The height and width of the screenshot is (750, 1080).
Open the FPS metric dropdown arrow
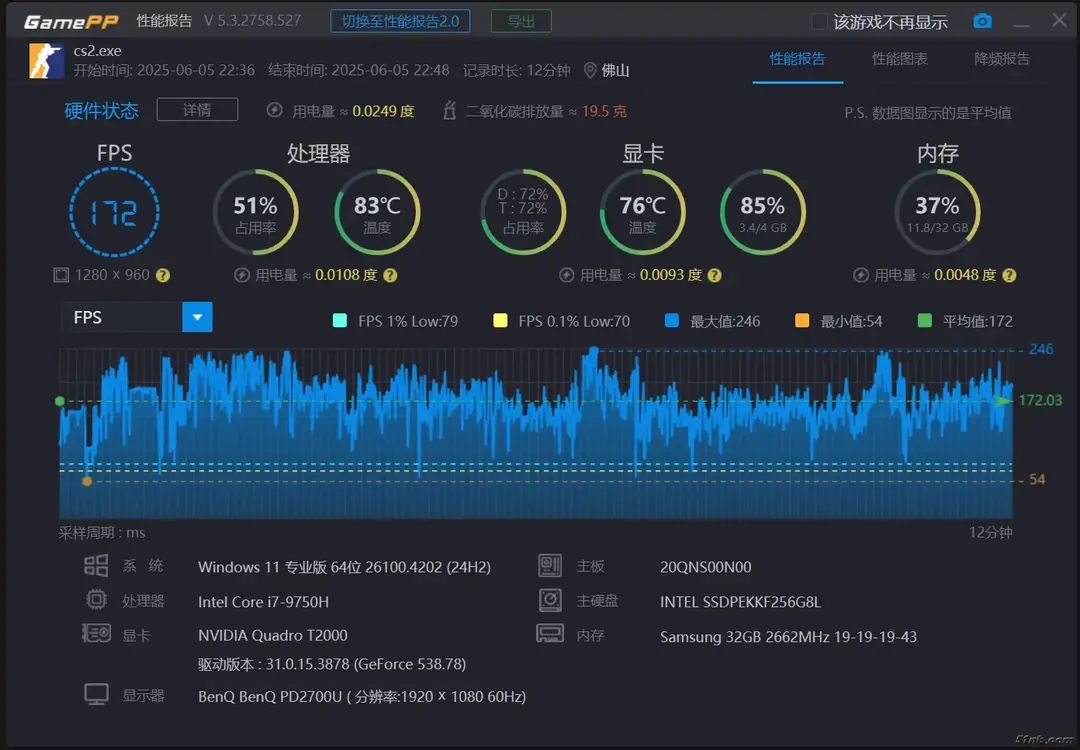click(197, 316)
